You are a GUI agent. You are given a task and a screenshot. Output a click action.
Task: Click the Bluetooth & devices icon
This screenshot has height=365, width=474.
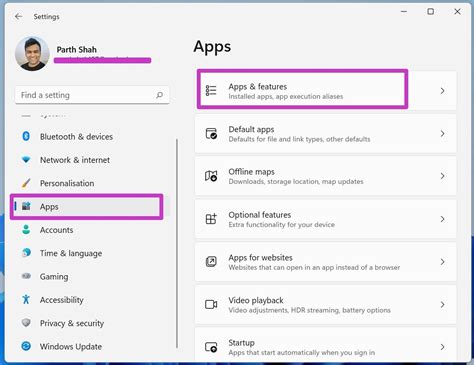pyautogui.click(x=26, y=136)
